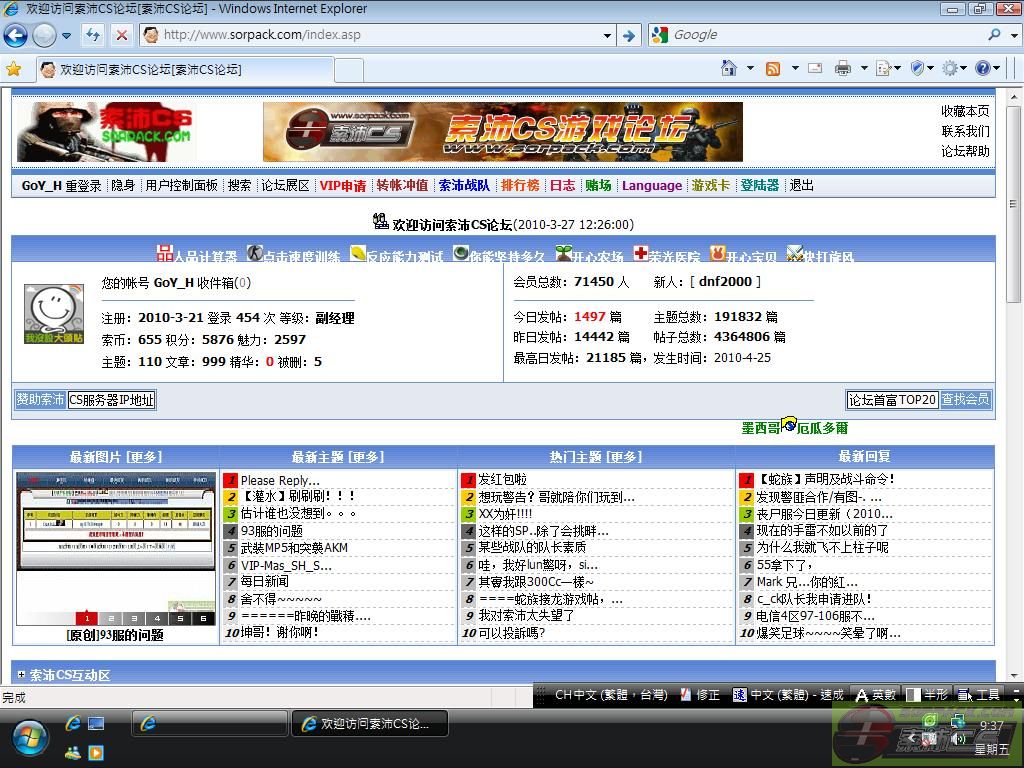Select the 排行榜 navigation item
This screenshot has width=1024, height=768.
520,185
